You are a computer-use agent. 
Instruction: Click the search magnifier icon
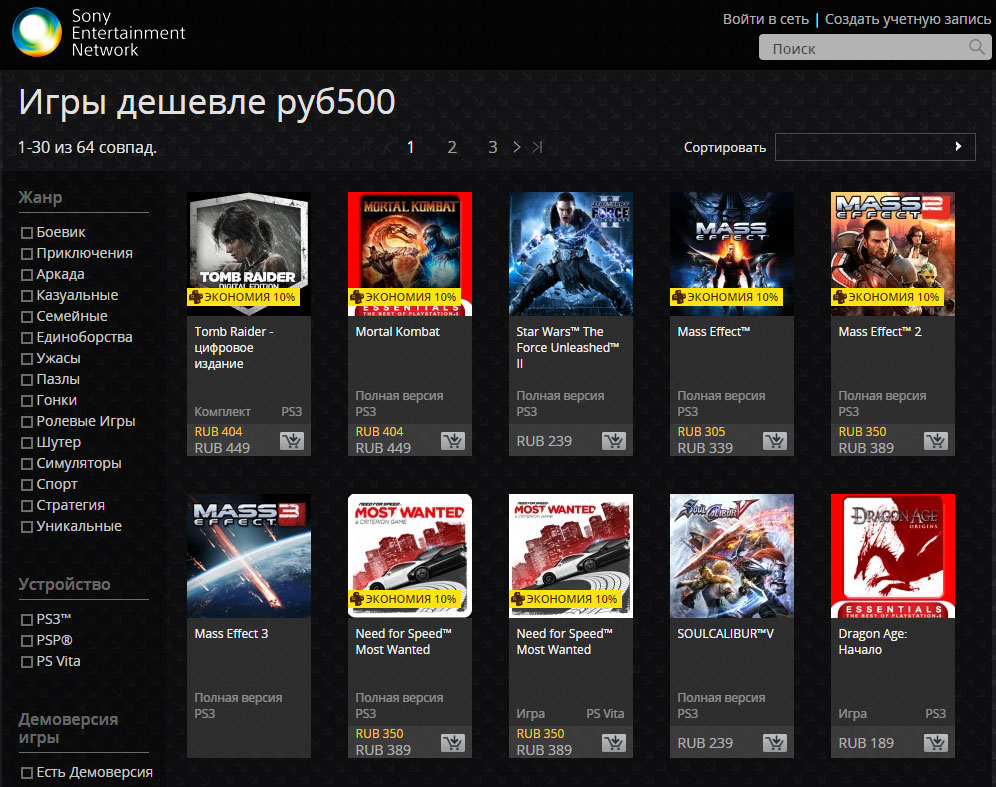tap(977, 48)
